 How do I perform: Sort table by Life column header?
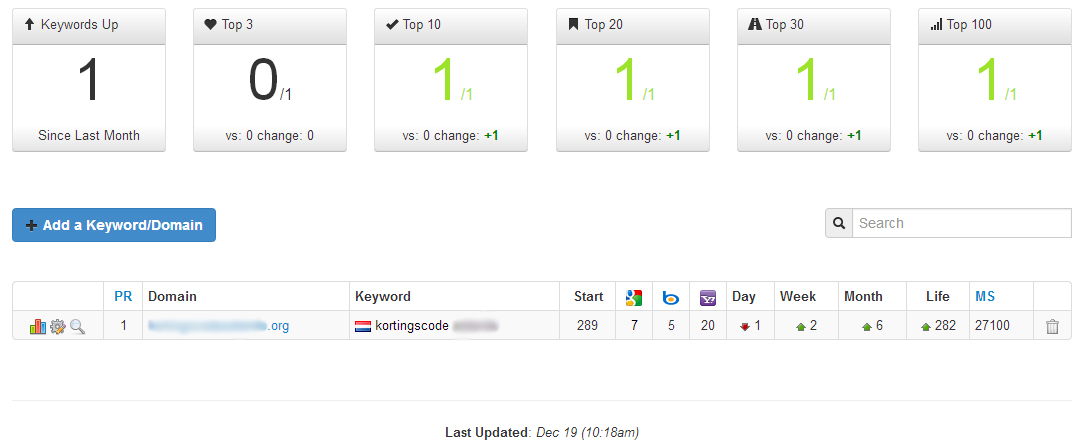938,296
